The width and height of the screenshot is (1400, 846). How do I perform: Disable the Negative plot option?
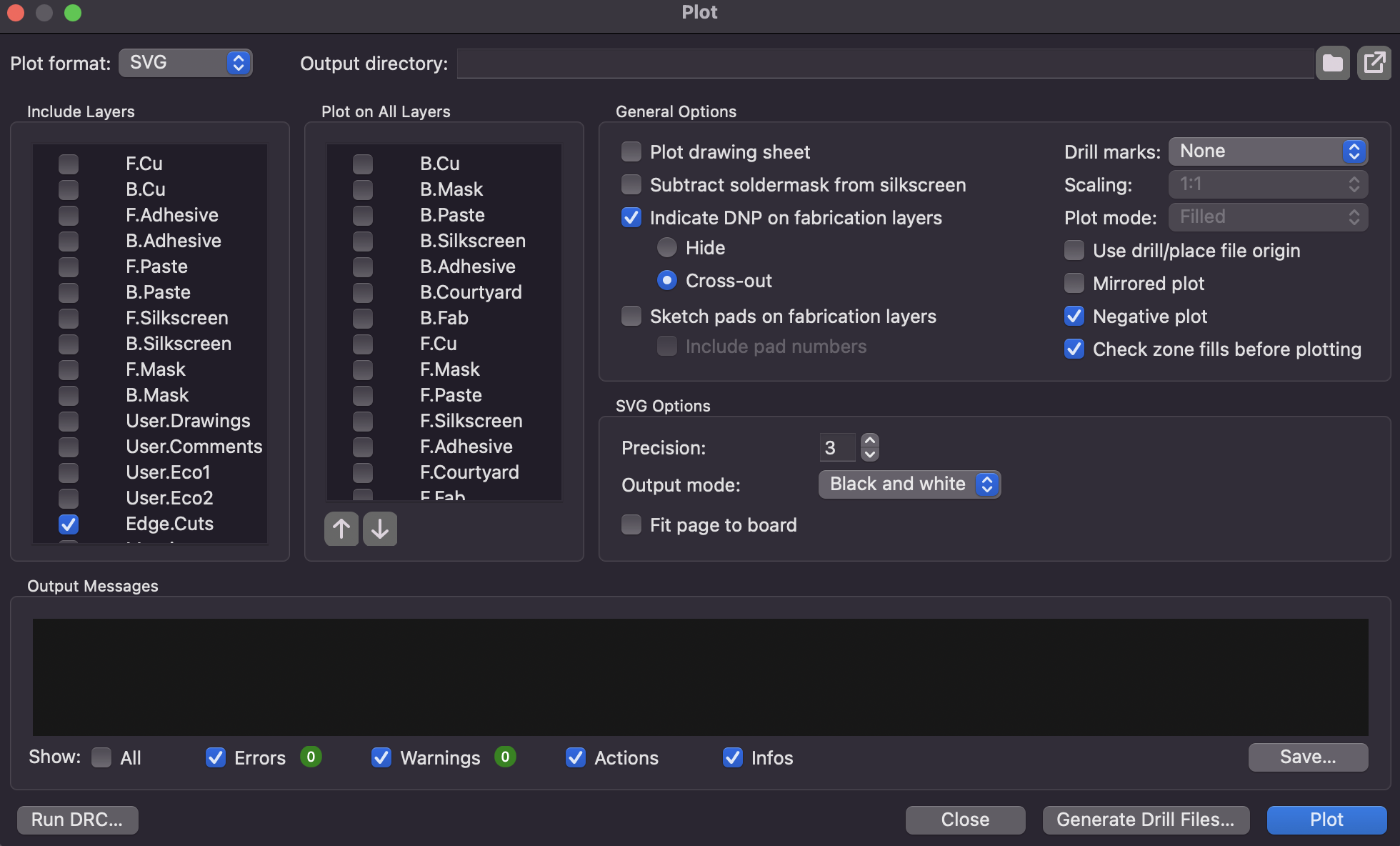1074,316
